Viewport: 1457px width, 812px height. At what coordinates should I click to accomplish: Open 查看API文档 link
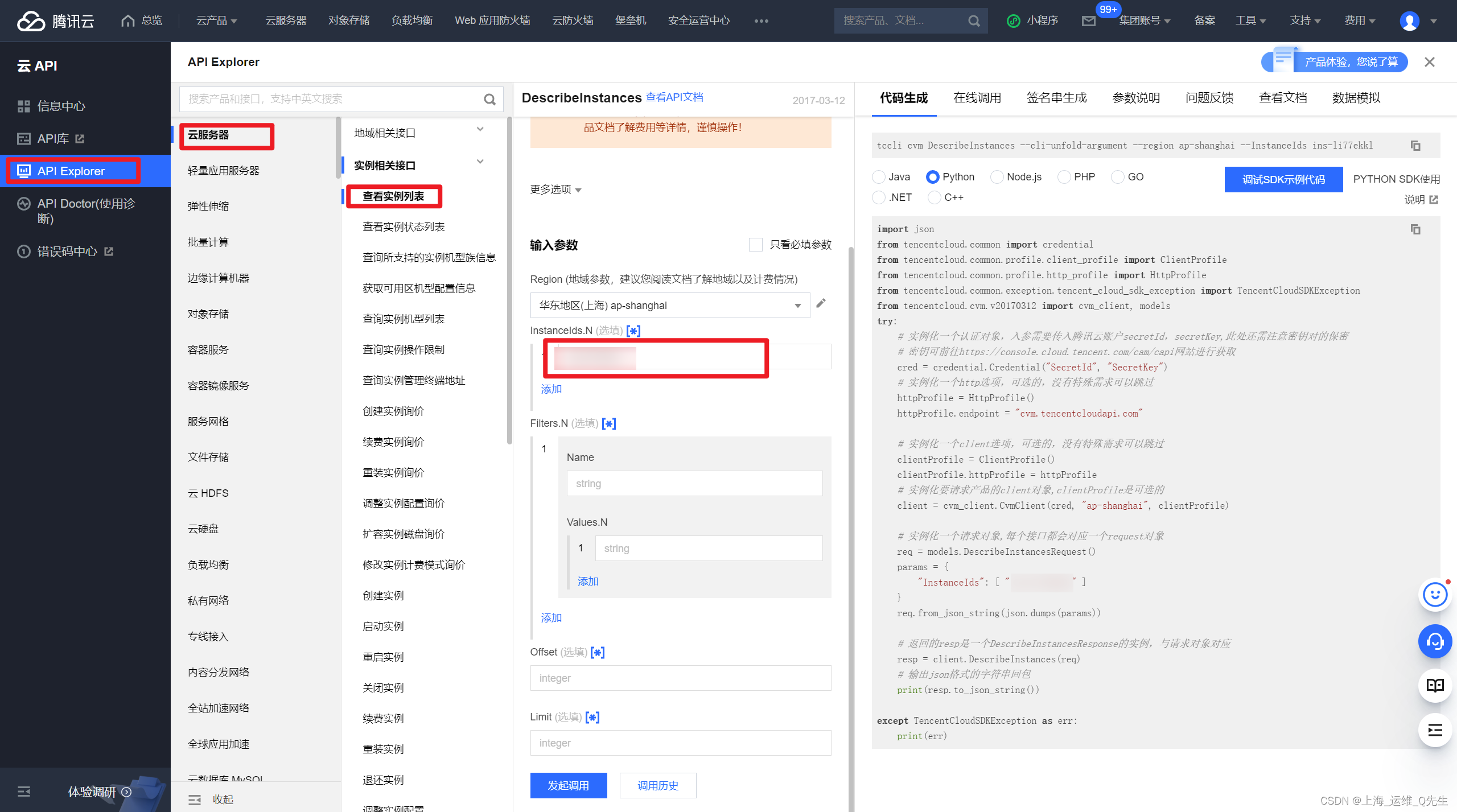(674, 97)
